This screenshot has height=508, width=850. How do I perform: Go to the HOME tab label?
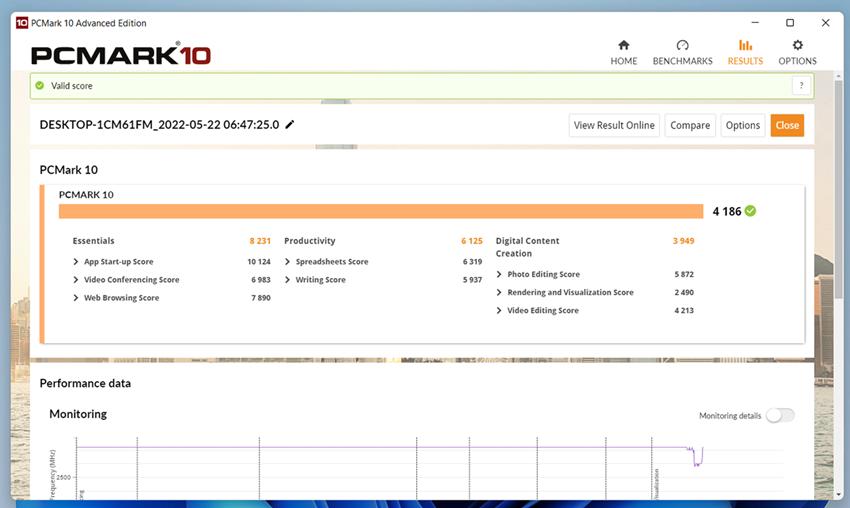(x=623, y=61)
